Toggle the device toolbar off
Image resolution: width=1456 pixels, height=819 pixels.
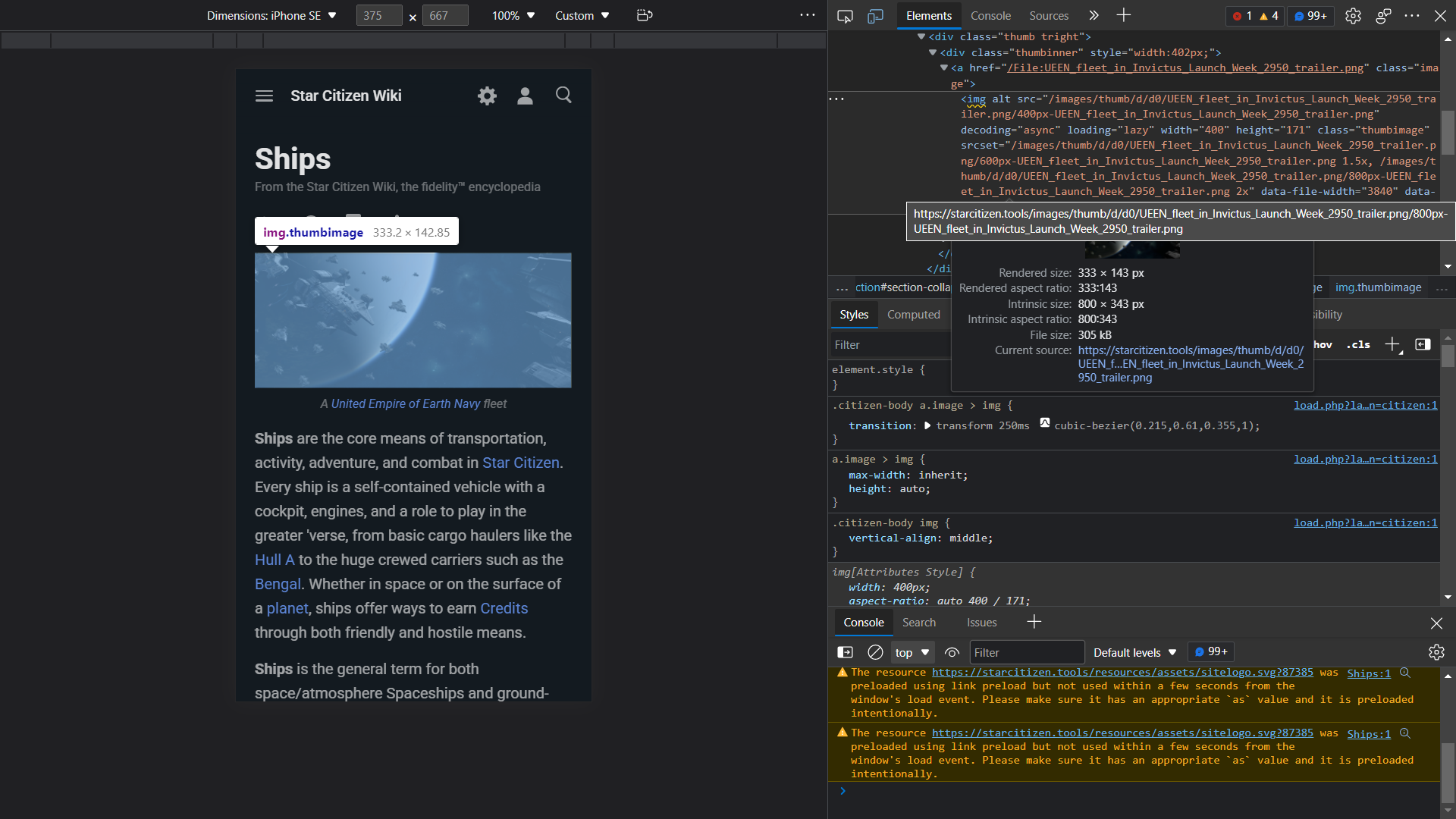click(x=877, y=15)
